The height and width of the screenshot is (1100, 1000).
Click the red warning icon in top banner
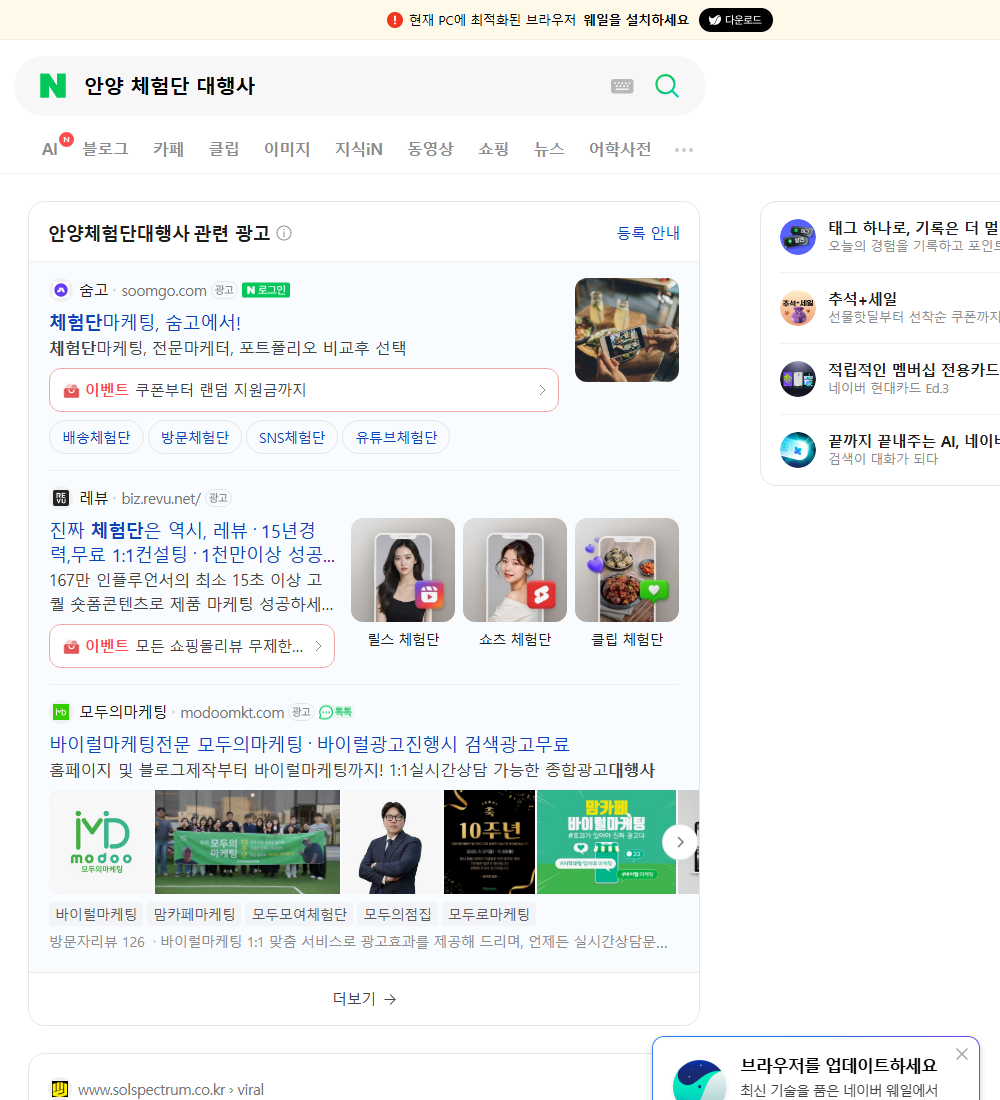[x=395, y=20]
